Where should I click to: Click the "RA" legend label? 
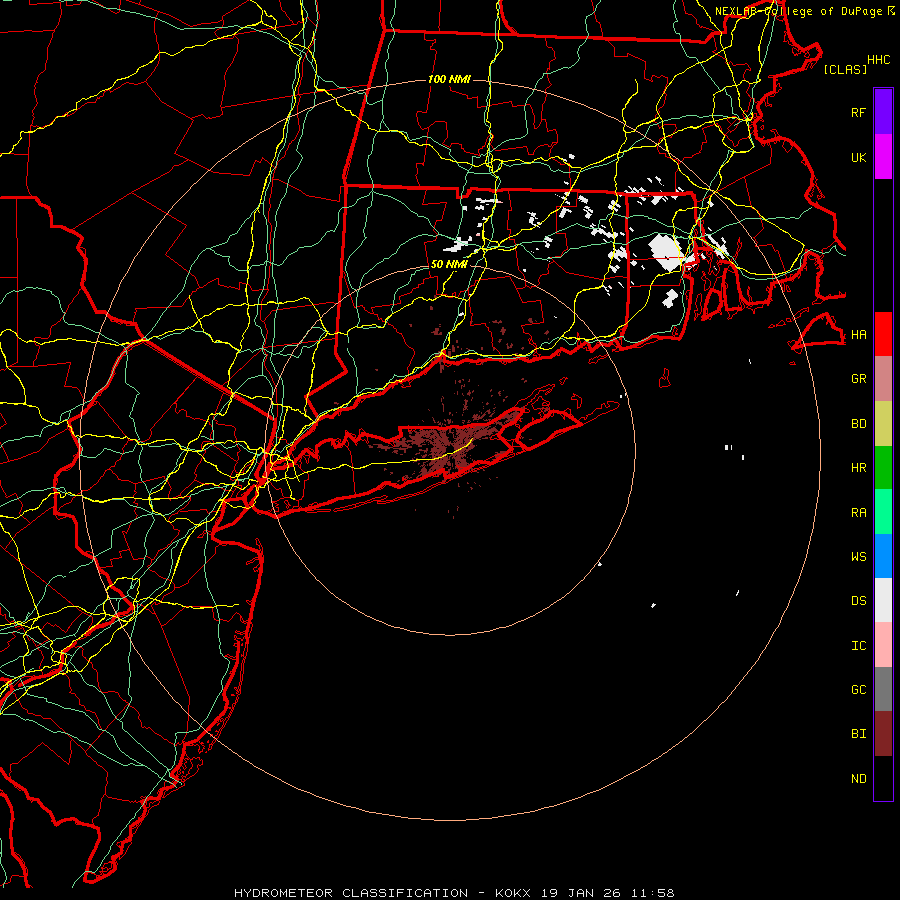[858, 513]
